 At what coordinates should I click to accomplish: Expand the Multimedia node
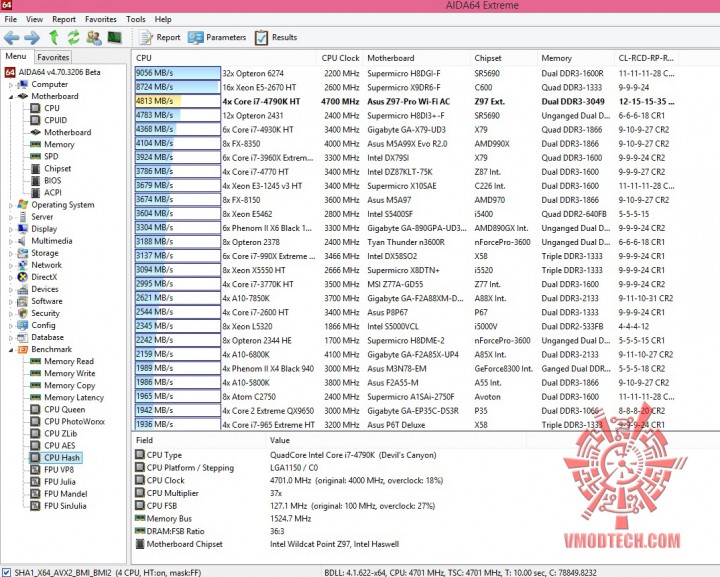click(11, 241)
